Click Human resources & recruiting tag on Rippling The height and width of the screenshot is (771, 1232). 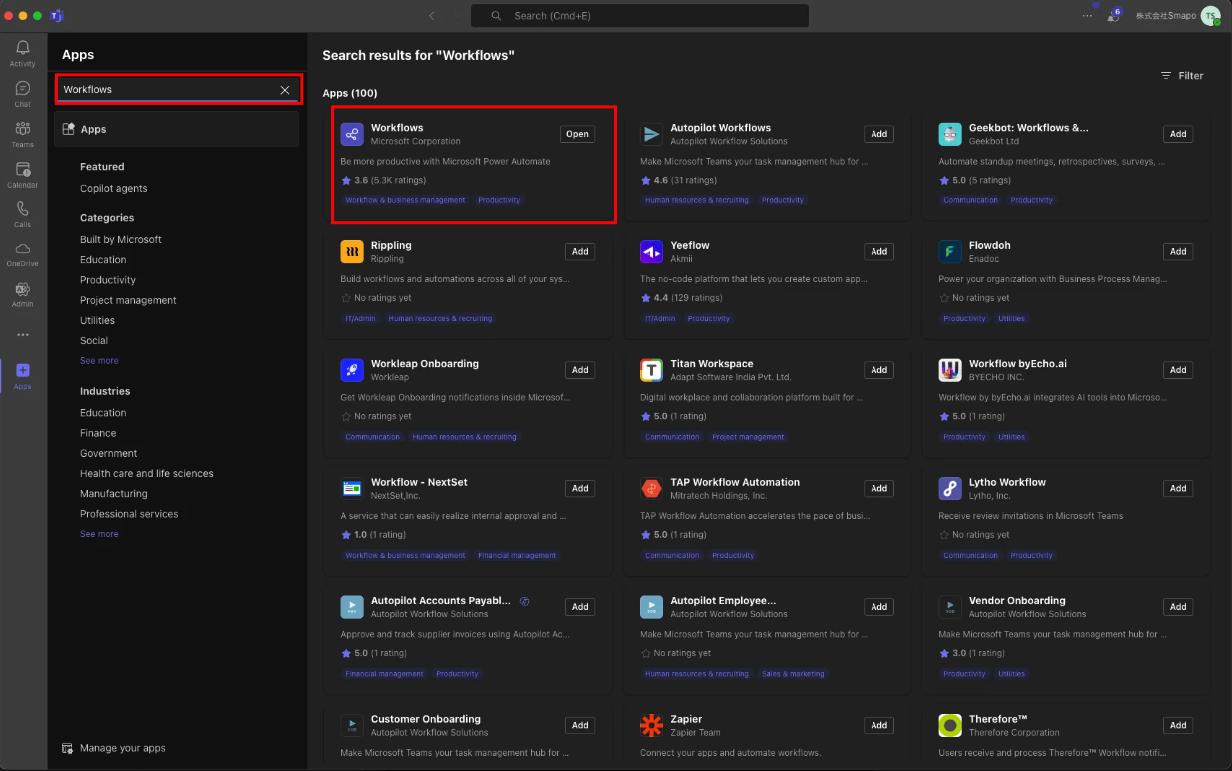pos(440,318)
